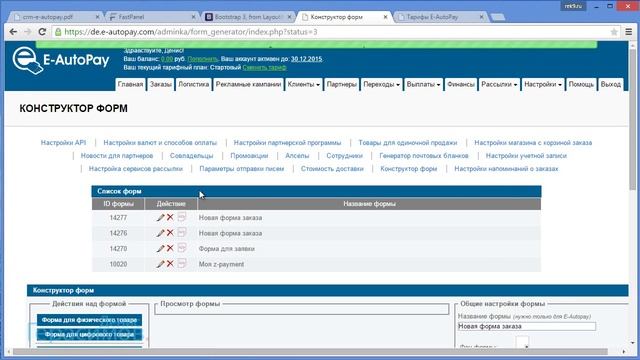640x360 pixels.
Task: Edit form 14270 with the pencil icon
Action: click(160, 249)
